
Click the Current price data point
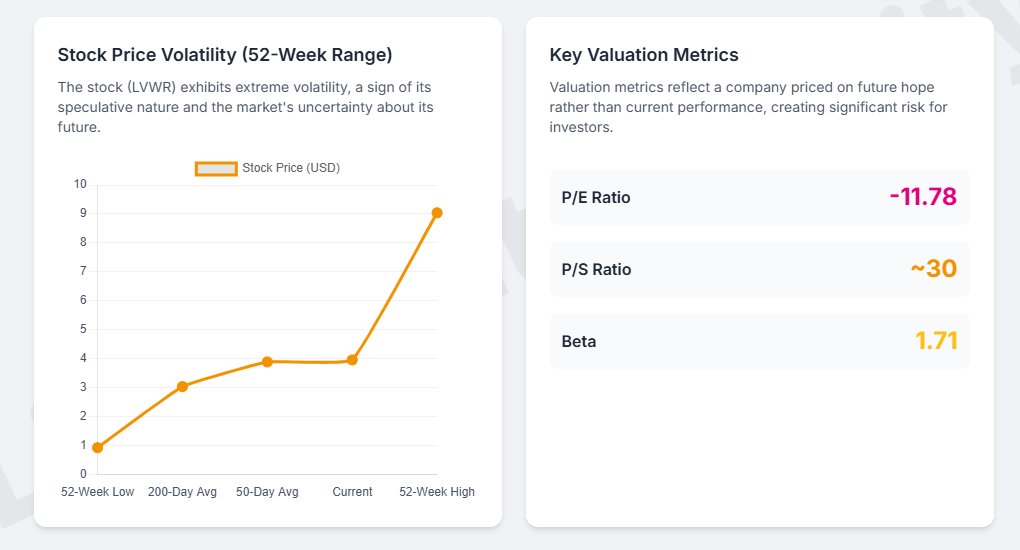(x=352, y=360)
